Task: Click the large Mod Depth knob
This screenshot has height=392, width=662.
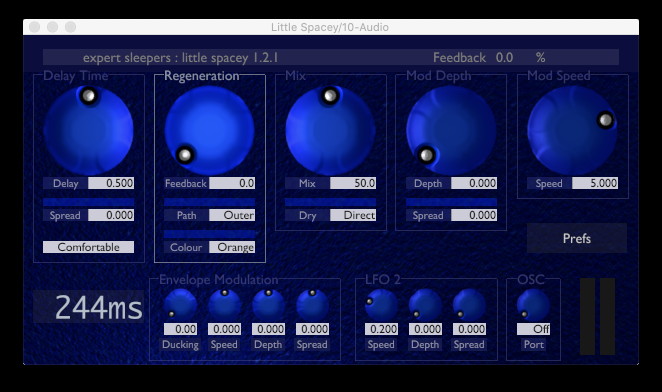Action: 451,131
